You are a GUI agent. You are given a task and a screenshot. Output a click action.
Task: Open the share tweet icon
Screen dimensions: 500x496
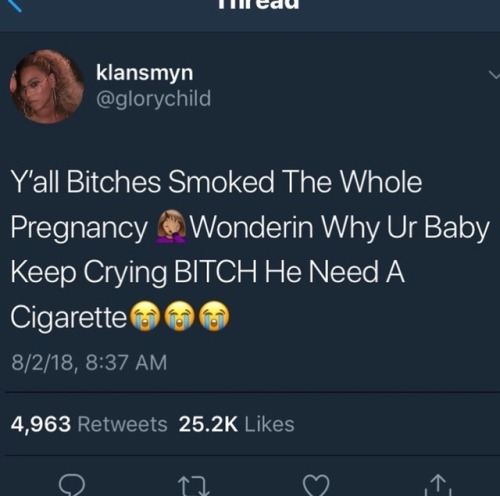[x=438, y=485]
